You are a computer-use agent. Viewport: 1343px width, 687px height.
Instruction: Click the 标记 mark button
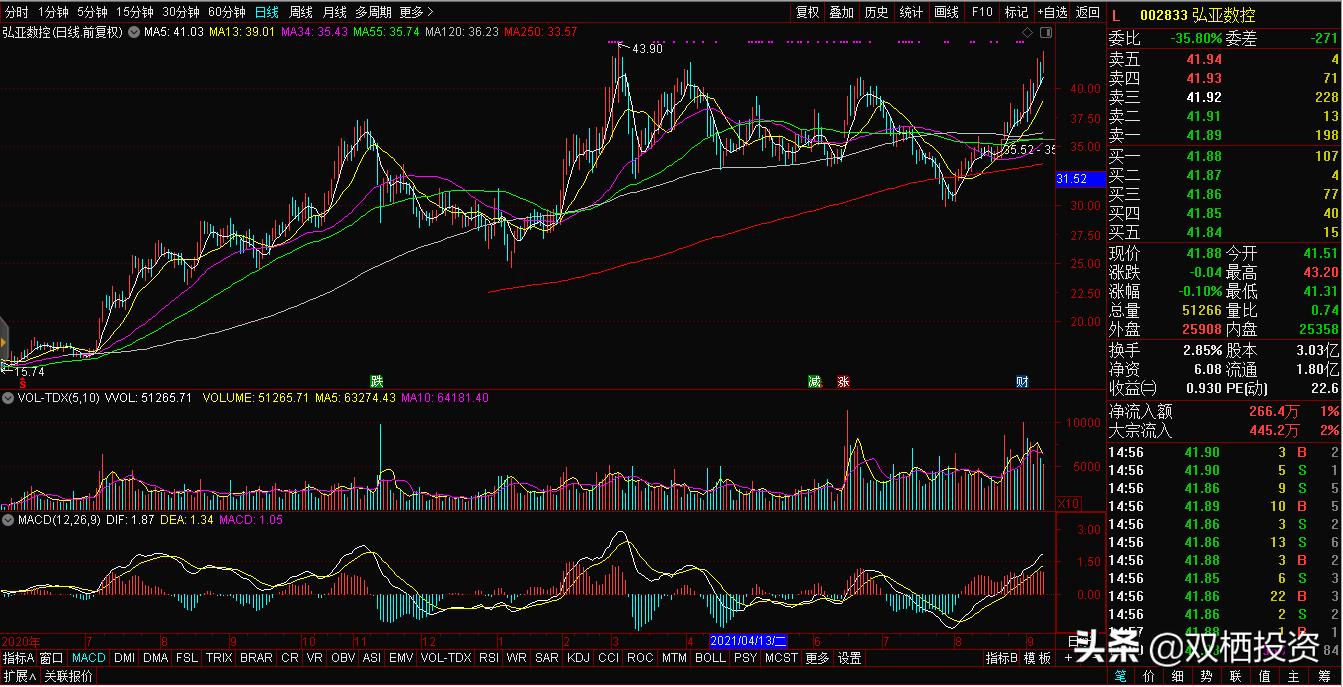coord(1016,12)
